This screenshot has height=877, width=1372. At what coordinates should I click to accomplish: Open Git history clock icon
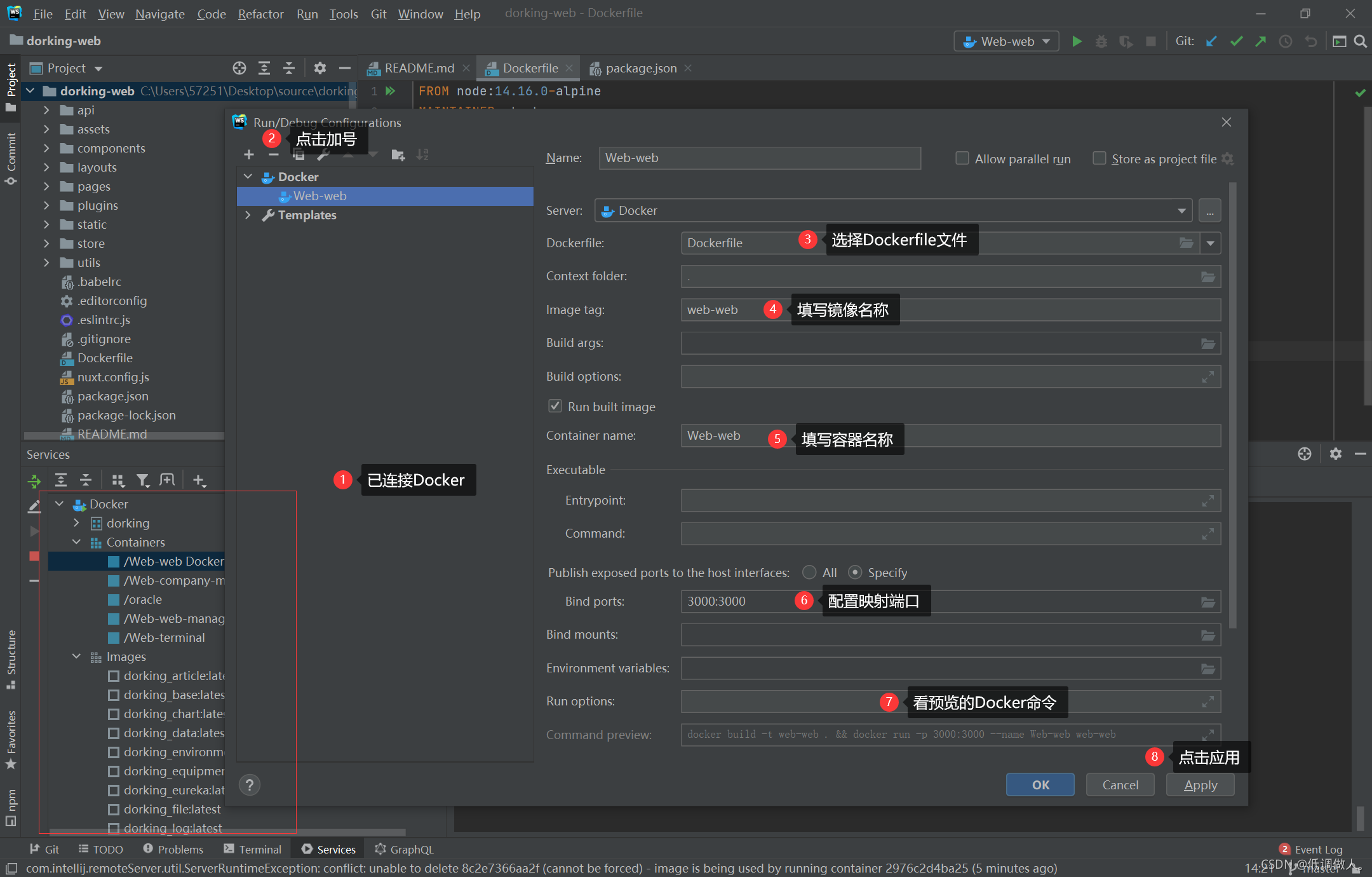[1286, 41]
